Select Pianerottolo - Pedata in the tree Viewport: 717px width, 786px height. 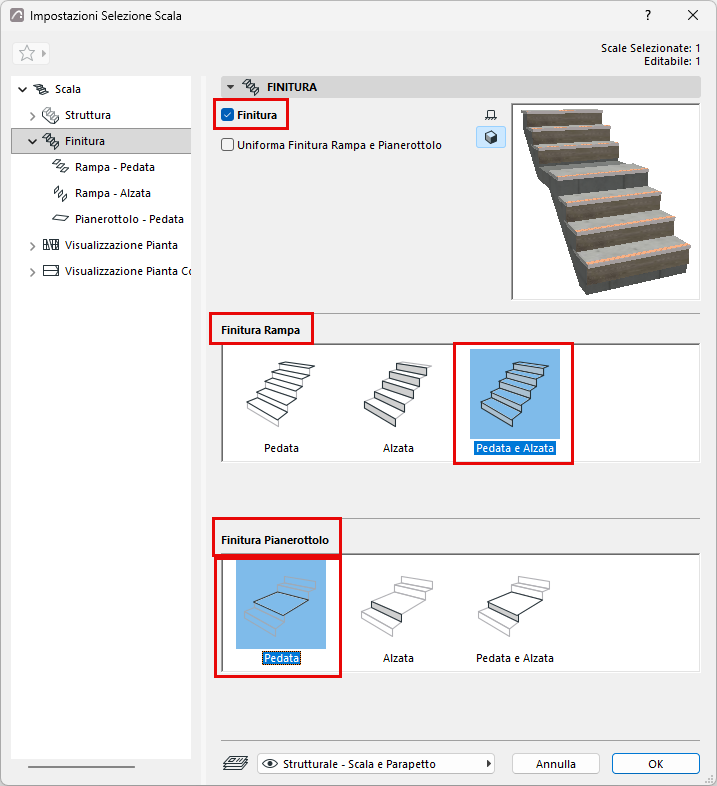pyautogui.click(x=129, y=219)
